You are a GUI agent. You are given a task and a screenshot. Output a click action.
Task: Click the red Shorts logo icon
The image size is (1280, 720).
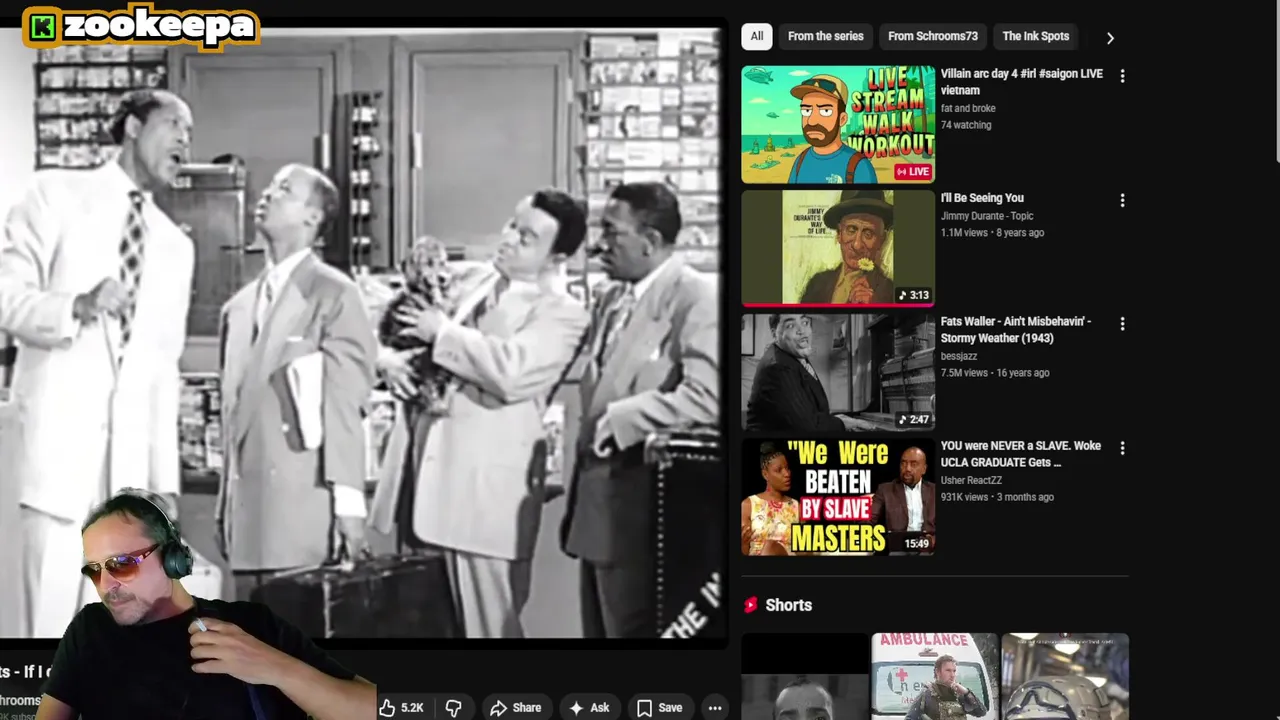(x=750, y=605)
